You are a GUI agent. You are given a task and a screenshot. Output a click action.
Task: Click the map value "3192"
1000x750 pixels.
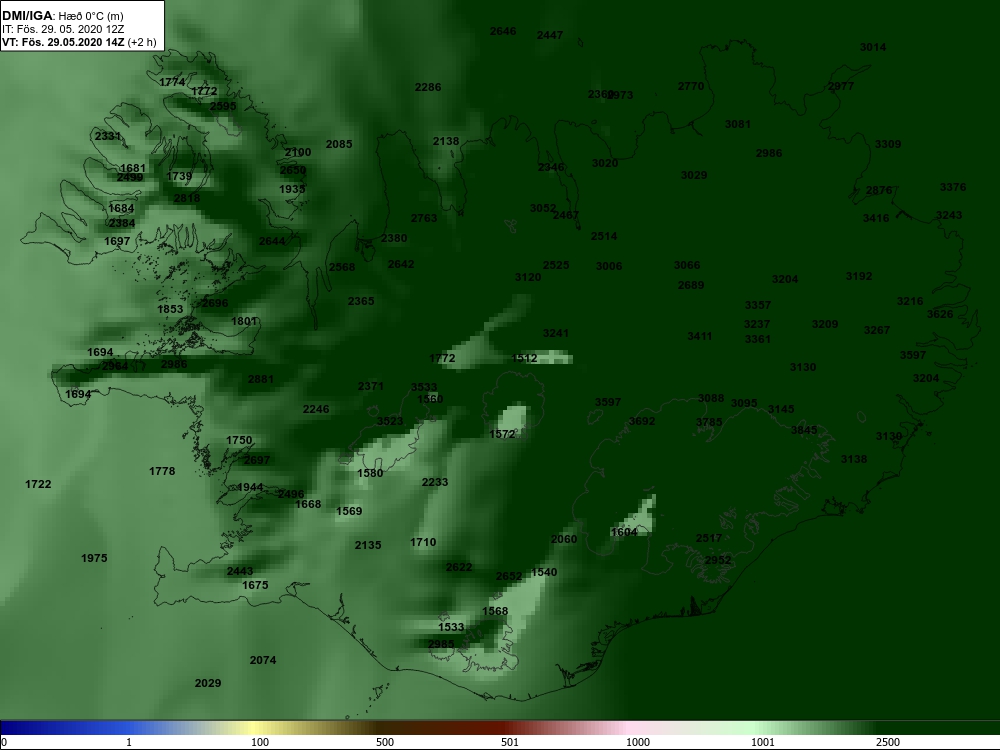(x=859, y=277)
